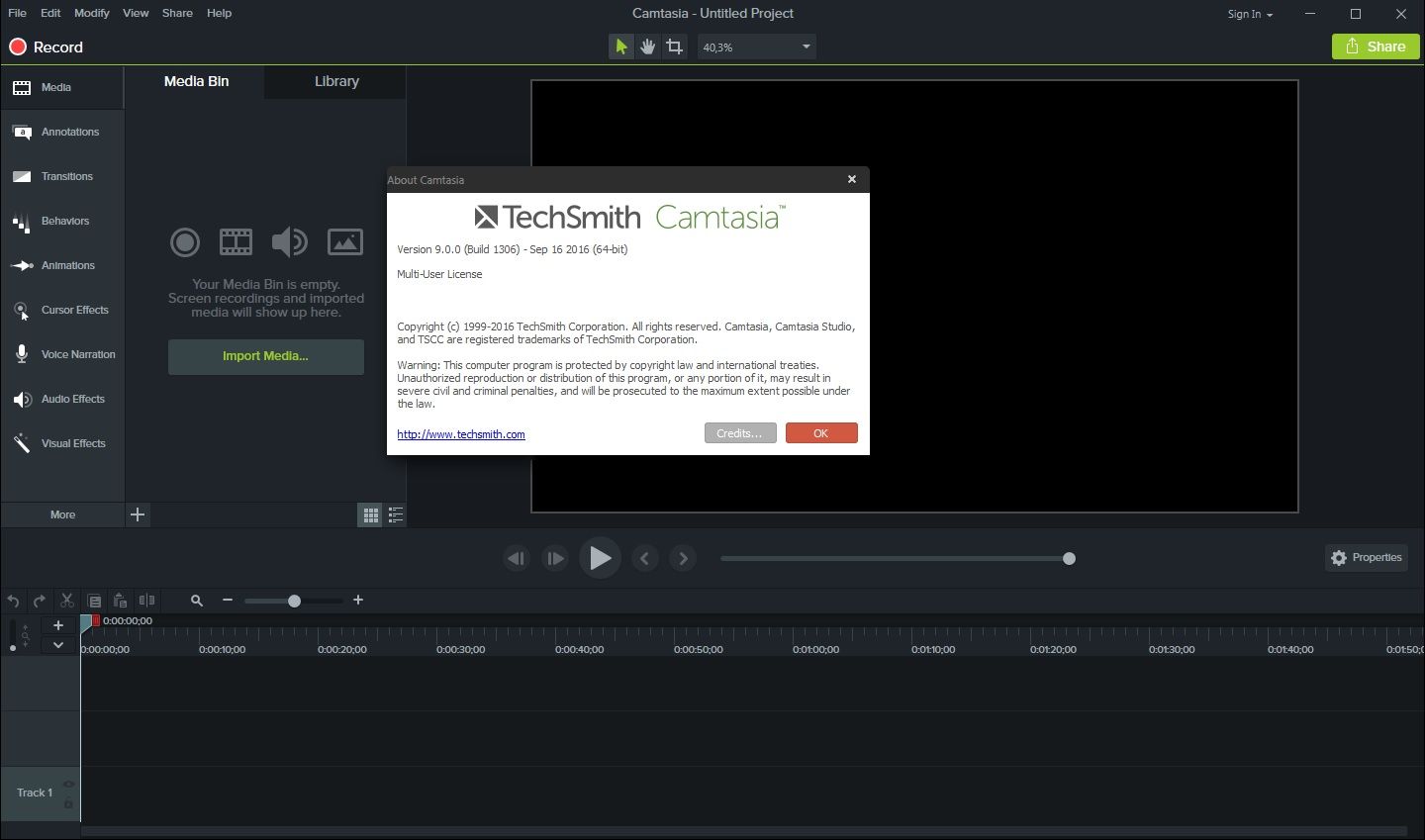This screenshot has height=840, width=1425.
Task: Click the record circle icon in Media Bin
Action: 185,241
